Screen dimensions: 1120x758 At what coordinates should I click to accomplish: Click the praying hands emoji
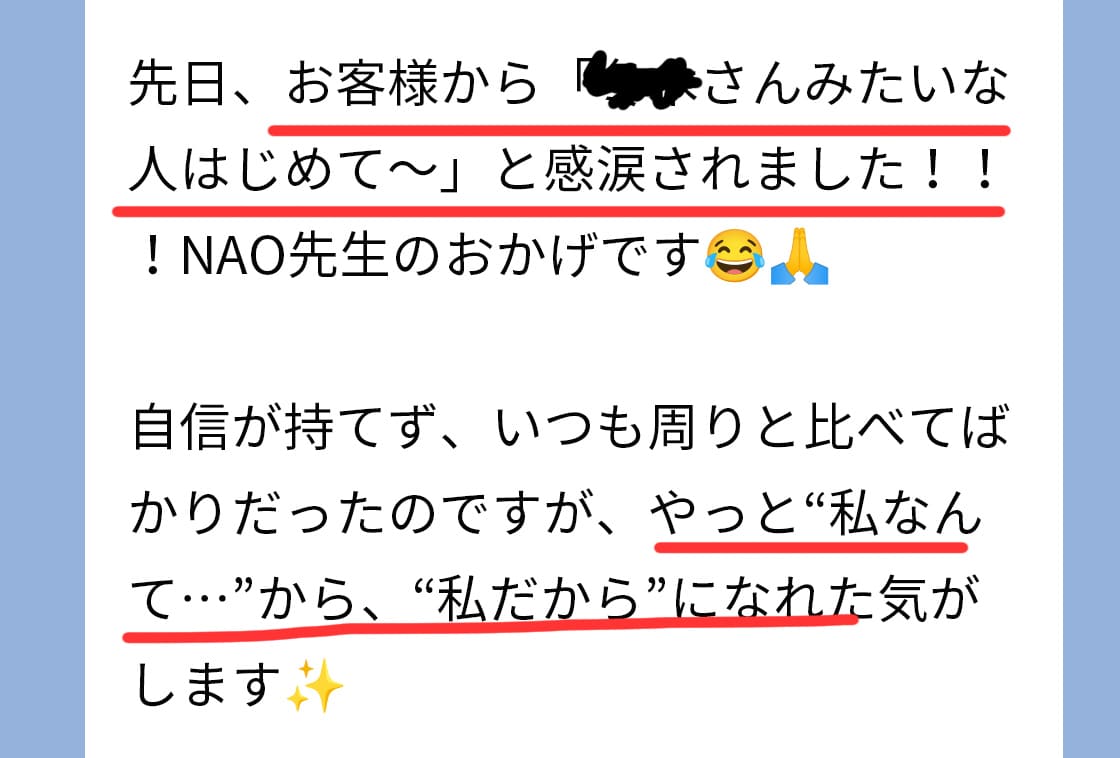click(x=799, y=256)
